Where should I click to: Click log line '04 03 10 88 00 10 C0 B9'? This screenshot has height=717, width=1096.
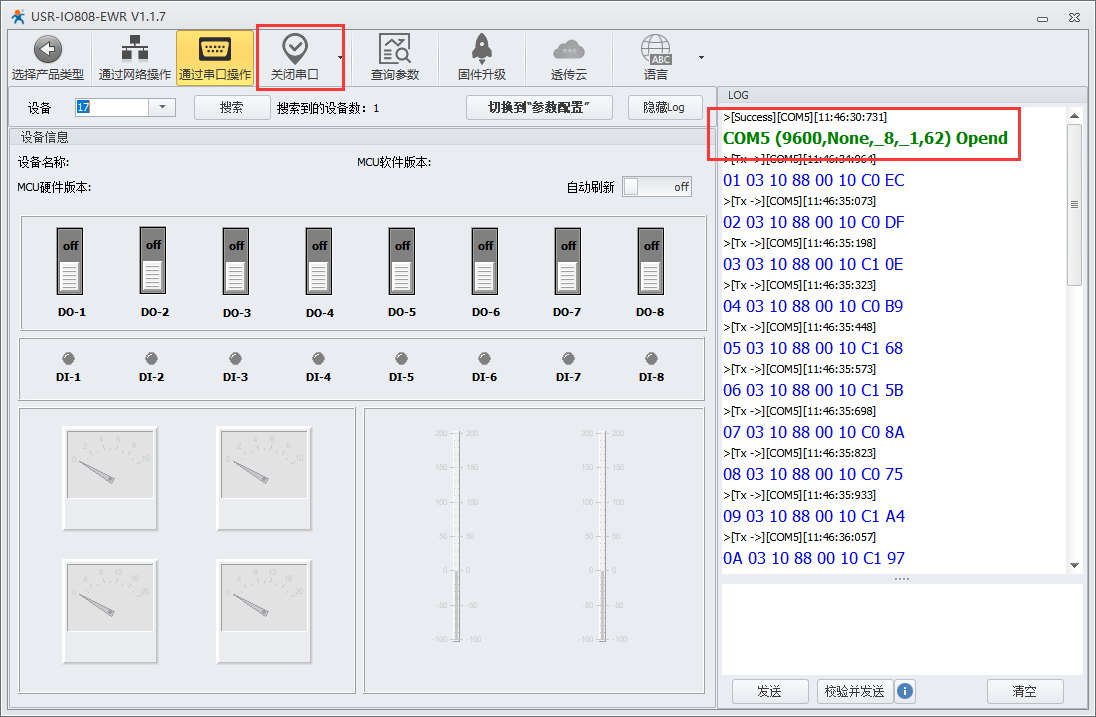pos(813,306)
